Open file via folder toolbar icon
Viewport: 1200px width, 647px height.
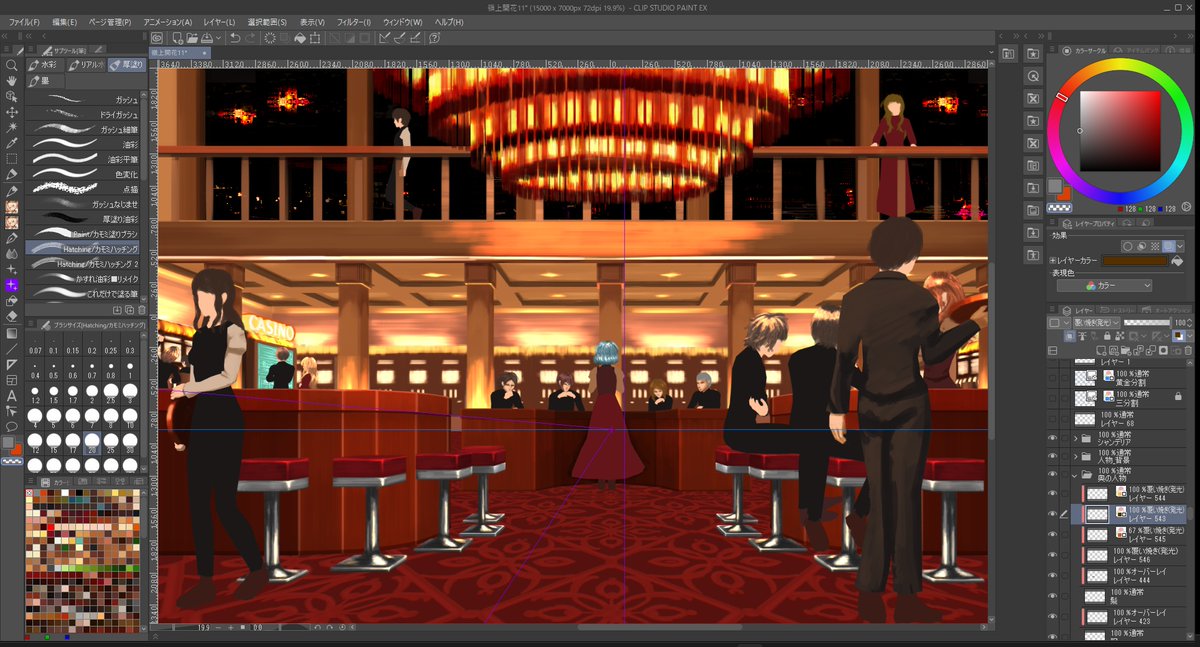pyautogui.click(x=191, y=38)
